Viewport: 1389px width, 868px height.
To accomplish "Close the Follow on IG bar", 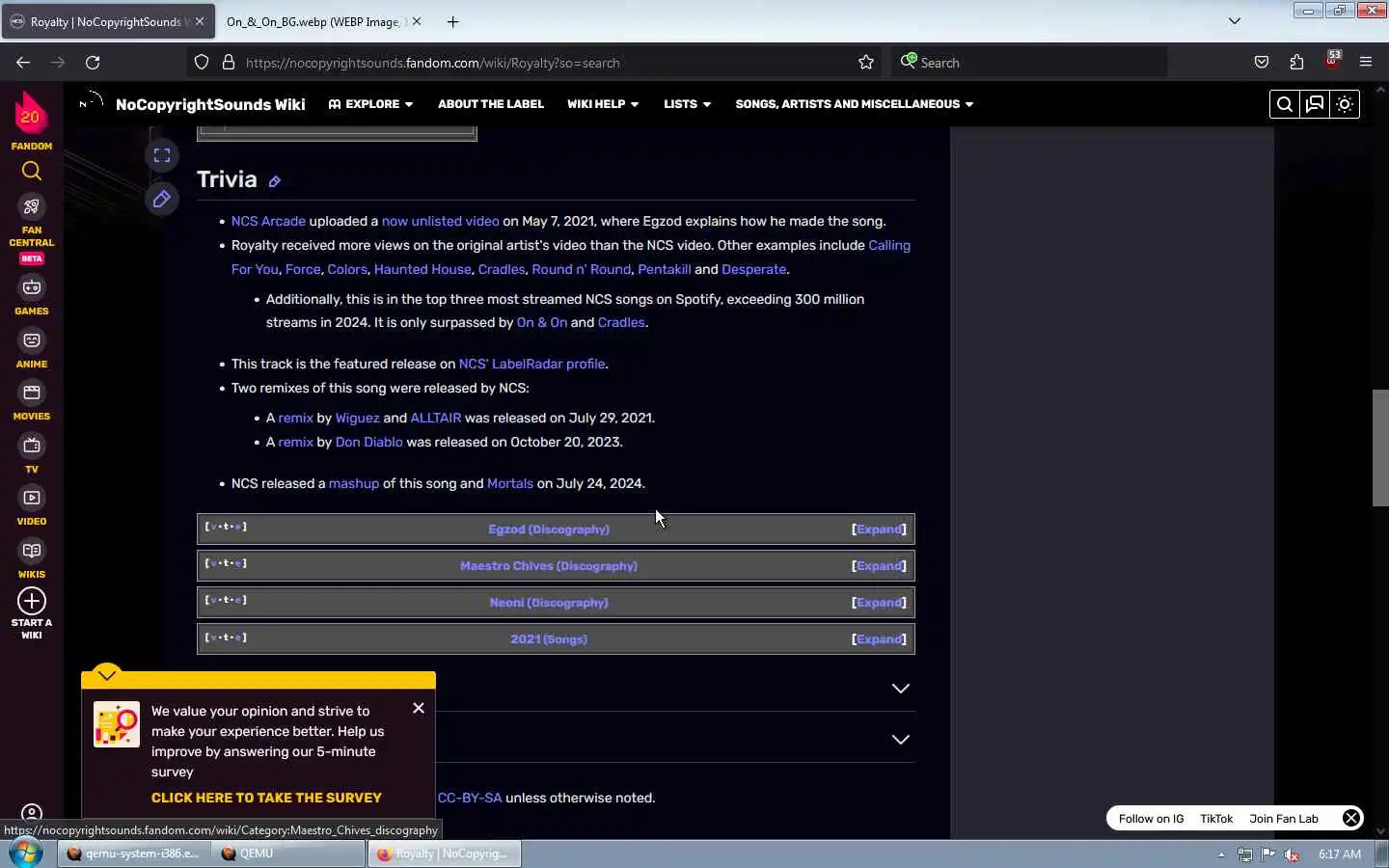I will [x=1351, y=819].
